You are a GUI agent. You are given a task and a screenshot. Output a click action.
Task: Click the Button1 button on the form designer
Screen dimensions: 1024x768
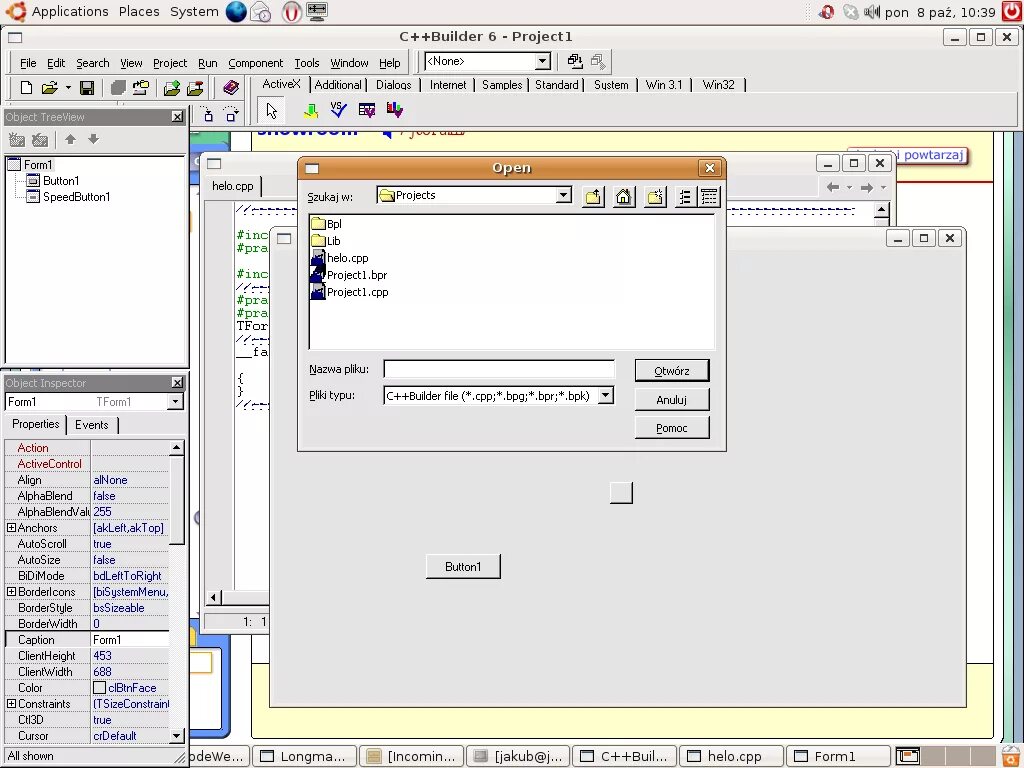[x=463, y=566]
